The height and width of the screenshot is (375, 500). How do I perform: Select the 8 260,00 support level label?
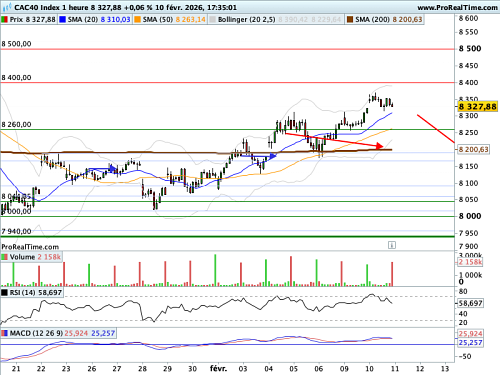(16, 124)
